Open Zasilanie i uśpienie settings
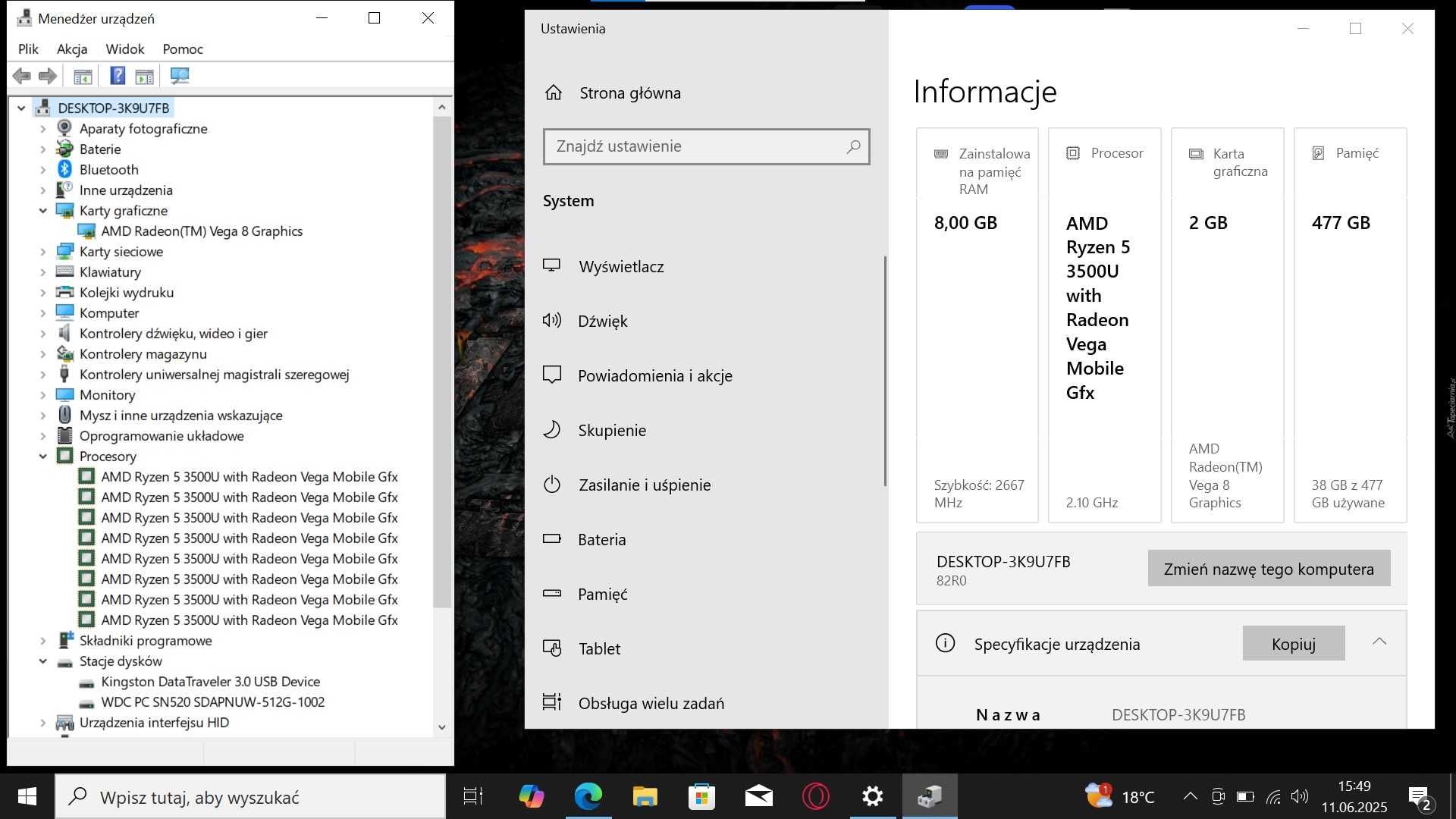 [645, 485]
